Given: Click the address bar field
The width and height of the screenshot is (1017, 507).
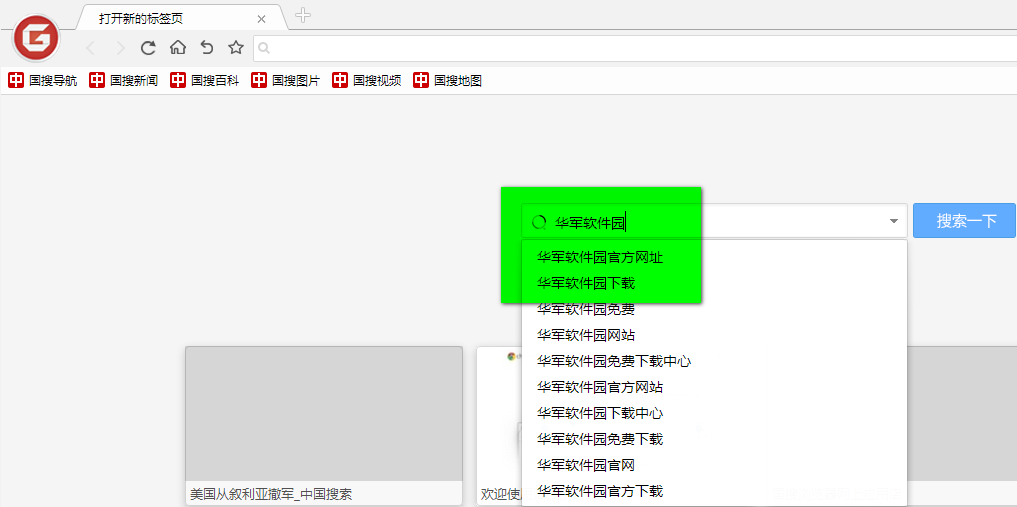Looking at the screenshot, I should pos(635,48).
